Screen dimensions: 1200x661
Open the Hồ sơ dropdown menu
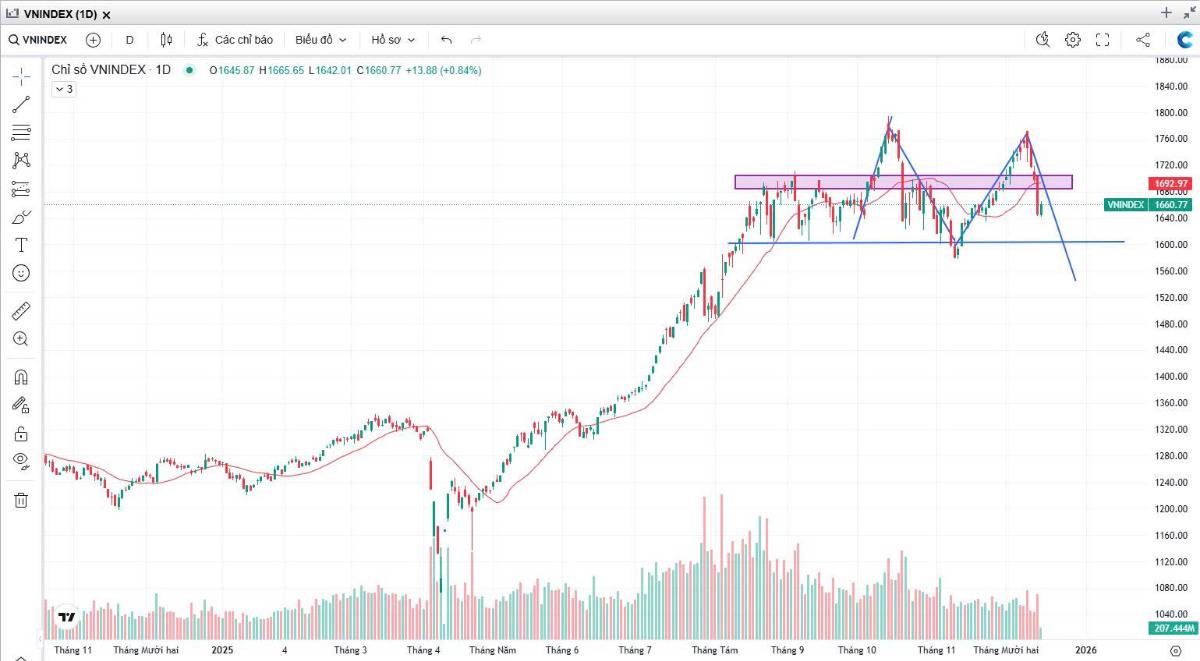[x=392, y=40]
